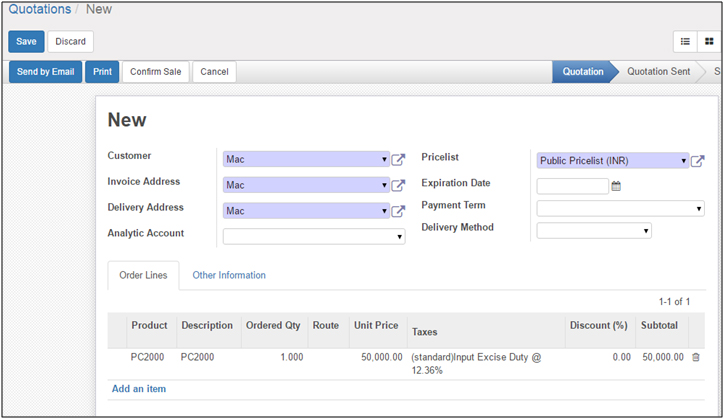Open Expiration Date calendar picker

(x=616, y=186)
